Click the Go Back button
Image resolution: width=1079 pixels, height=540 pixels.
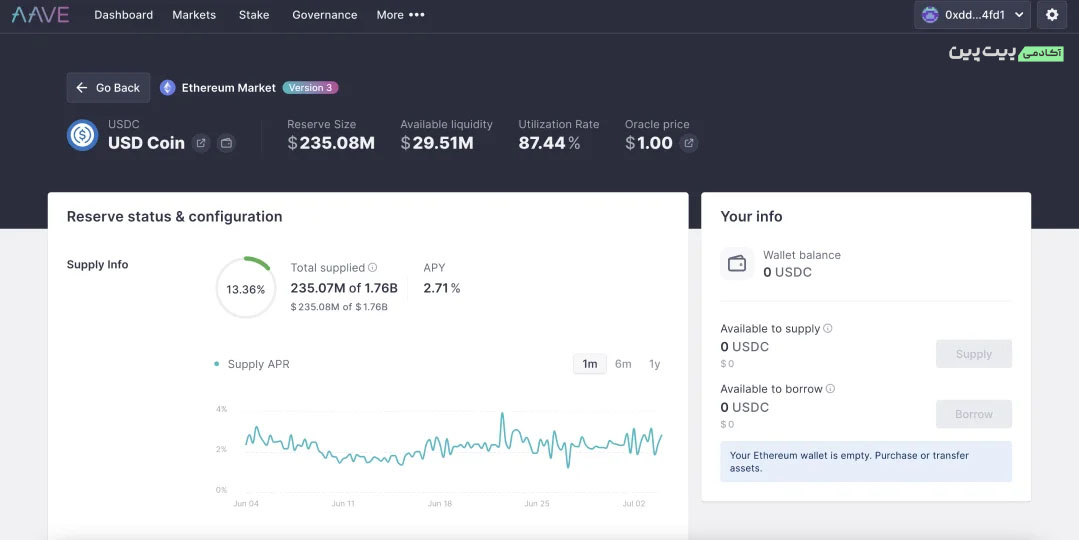(108, 87)
